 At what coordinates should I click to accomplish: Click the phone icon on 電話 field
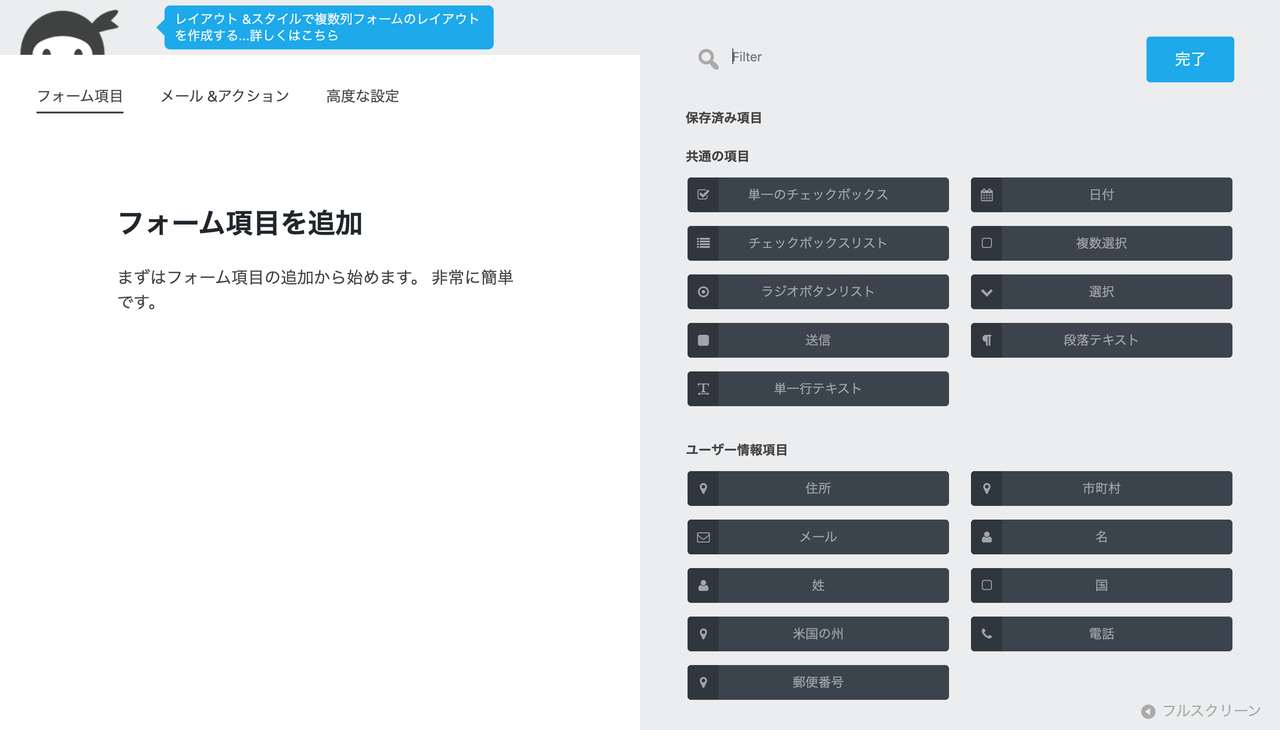point(987,634)
